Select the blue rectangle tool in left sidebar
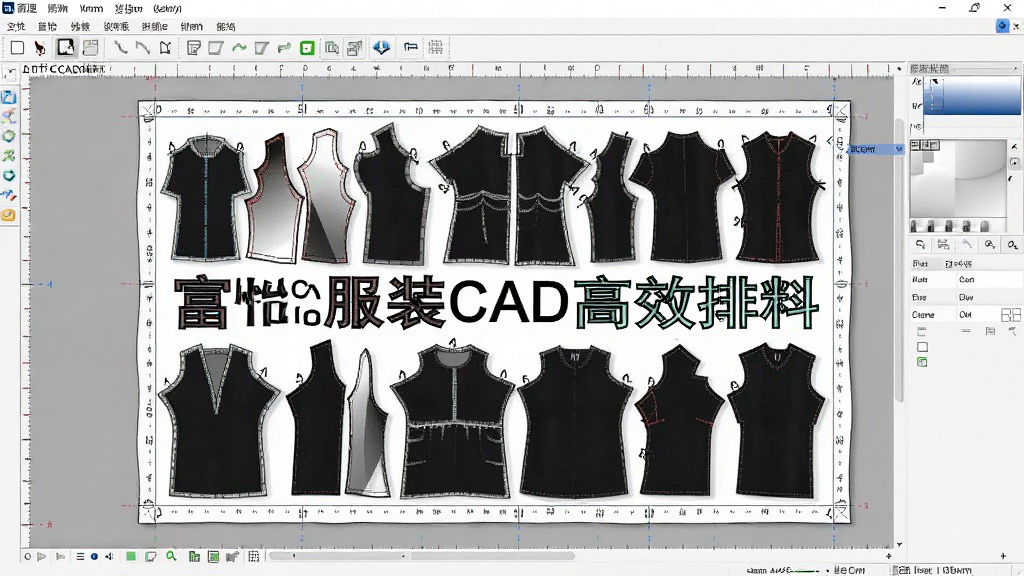This screenshot has height=576, width=1024. pyautogui.click(x=8, y=97)
